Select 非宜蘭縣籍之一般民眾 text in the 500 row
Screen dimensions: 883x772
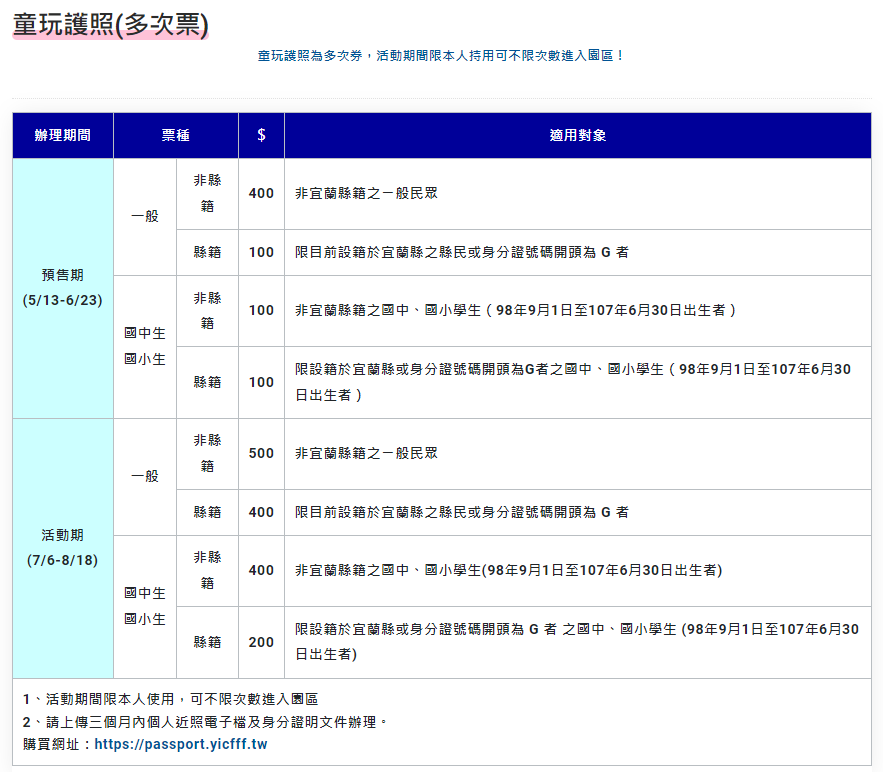pyautogui.click(x=367, y=453)
